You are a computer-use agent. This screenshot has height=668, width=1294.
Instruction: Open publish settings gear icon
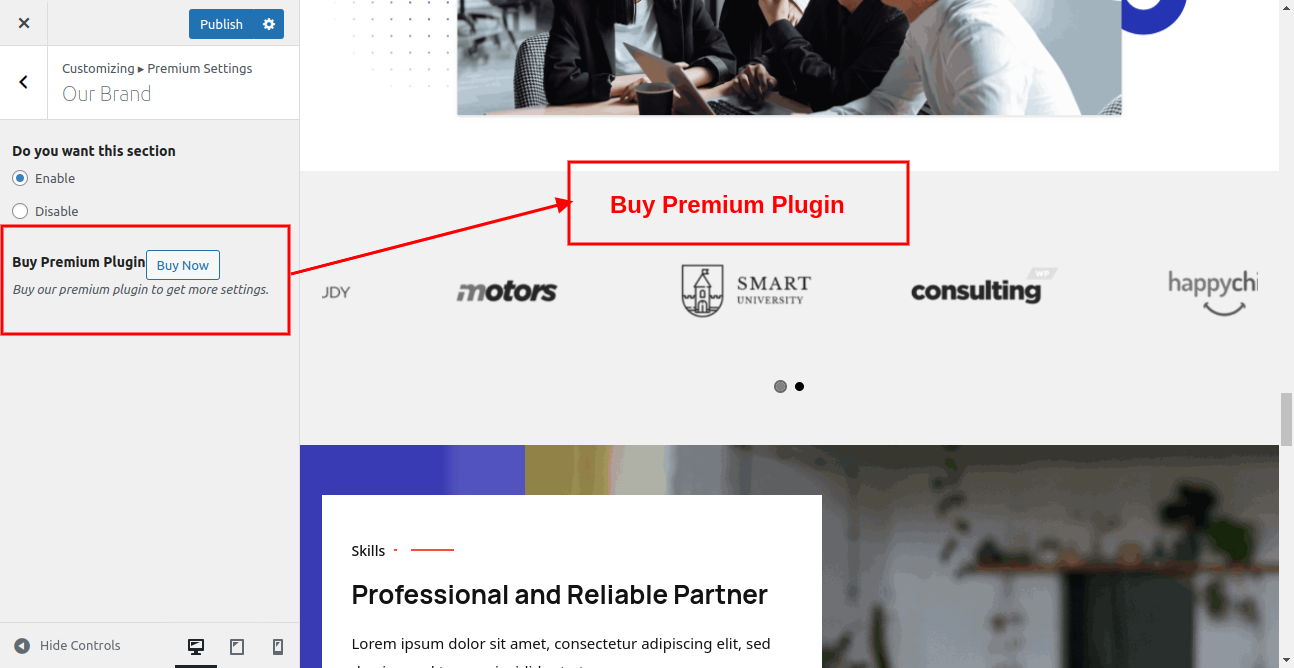pos(269,24)
